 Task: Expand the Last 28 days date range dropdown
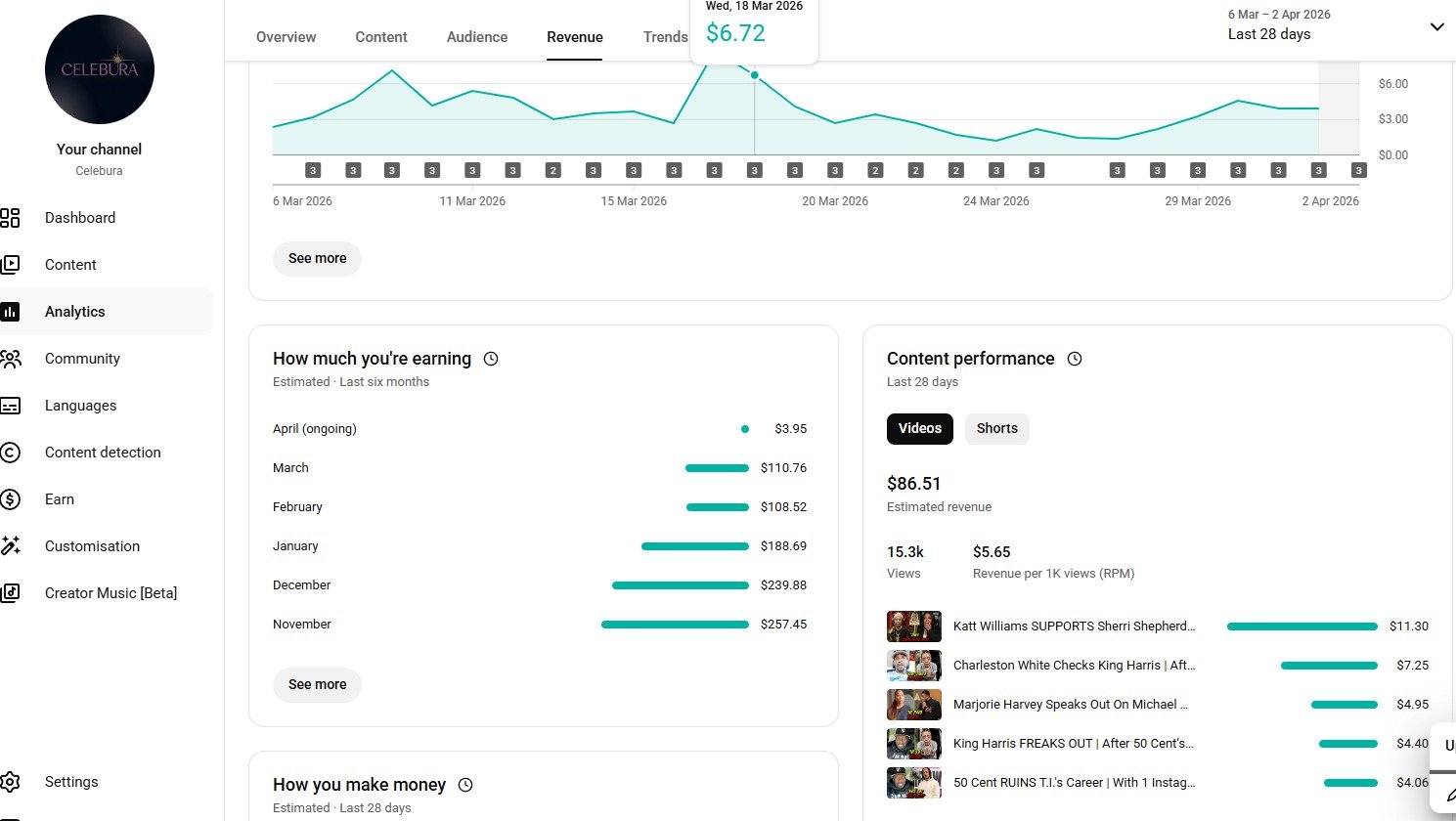click(1436, 27)
